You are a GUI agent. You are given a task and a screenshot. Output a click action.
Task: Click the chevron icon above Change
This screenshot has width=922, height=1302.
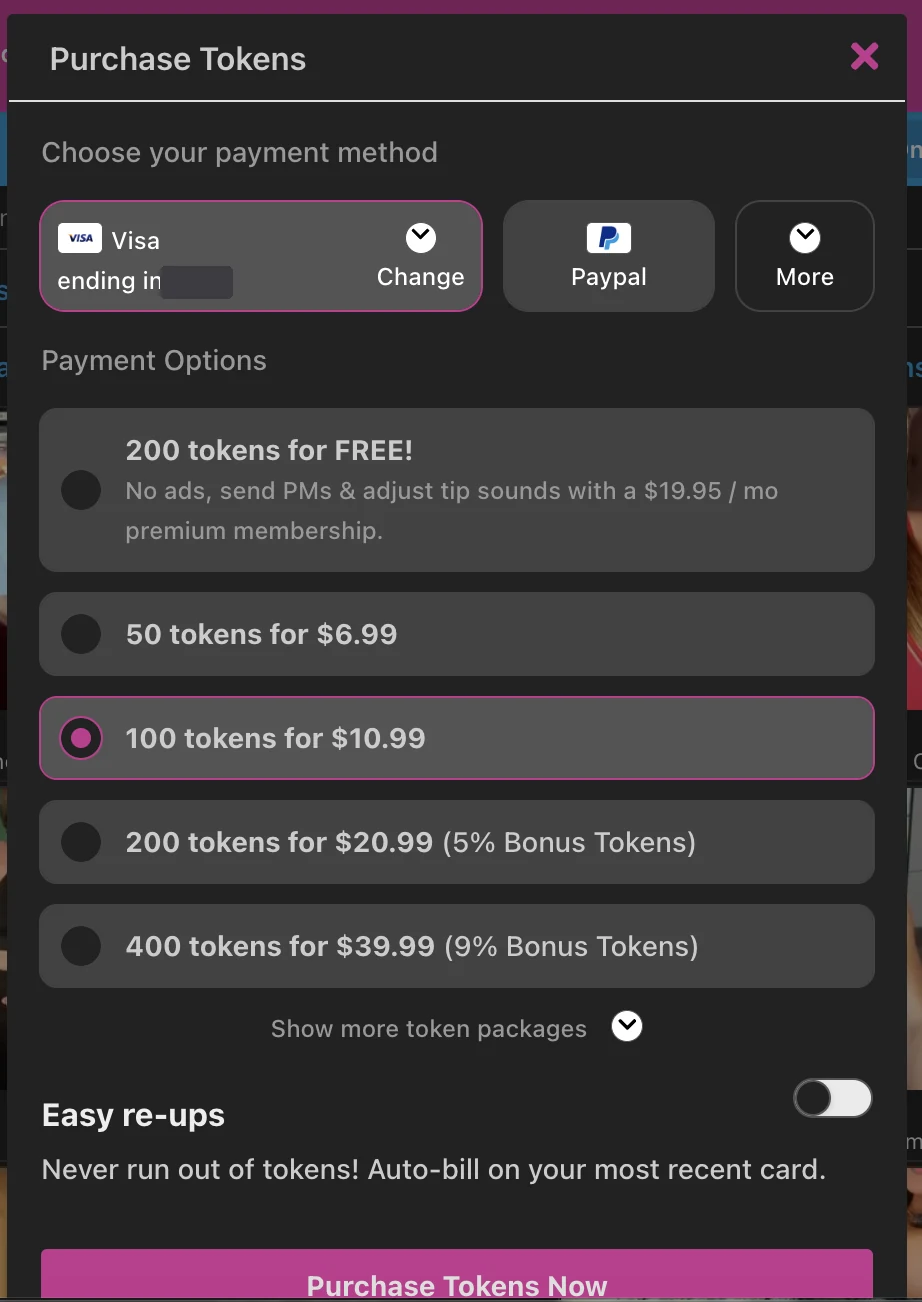pyautogui.click(x=421, y=238)
